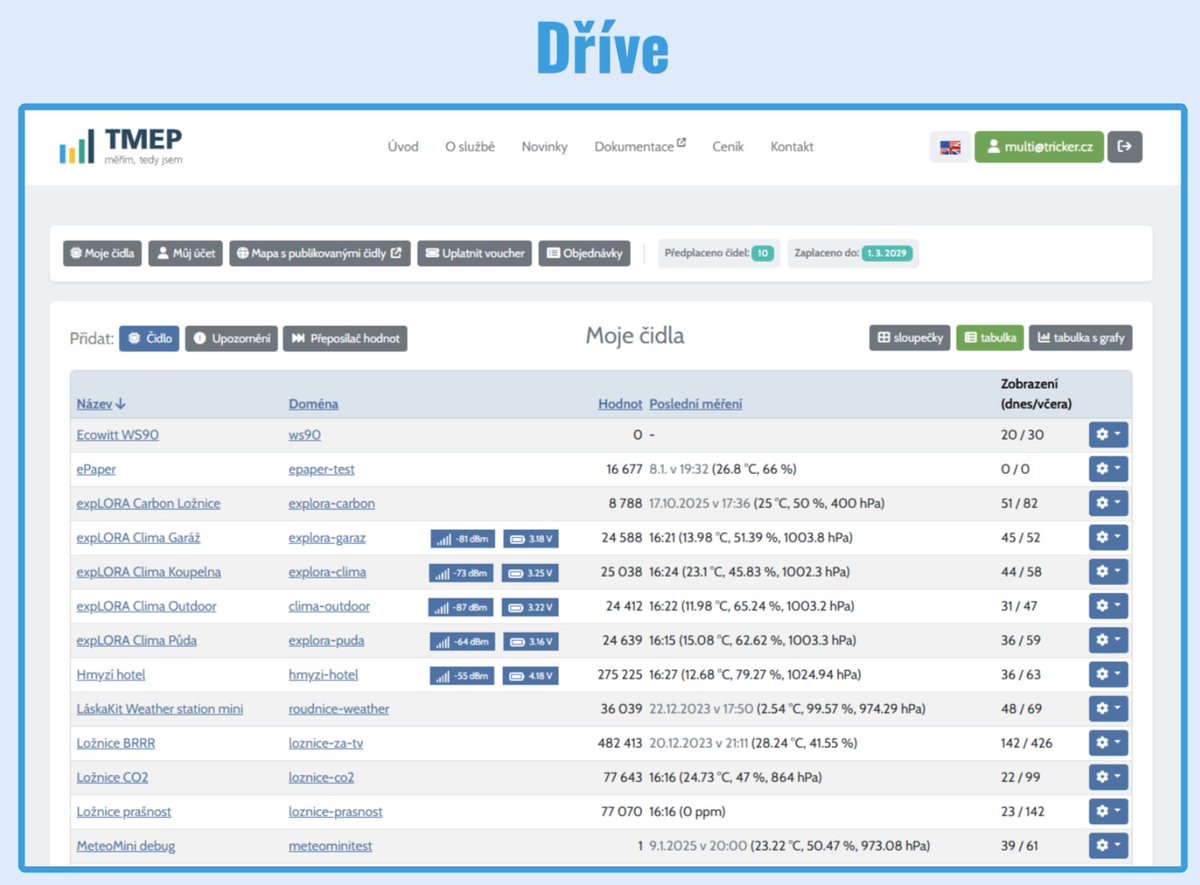1200x885 pixels.
Task: Sort by the Doména column
Action: pos(313,404)
